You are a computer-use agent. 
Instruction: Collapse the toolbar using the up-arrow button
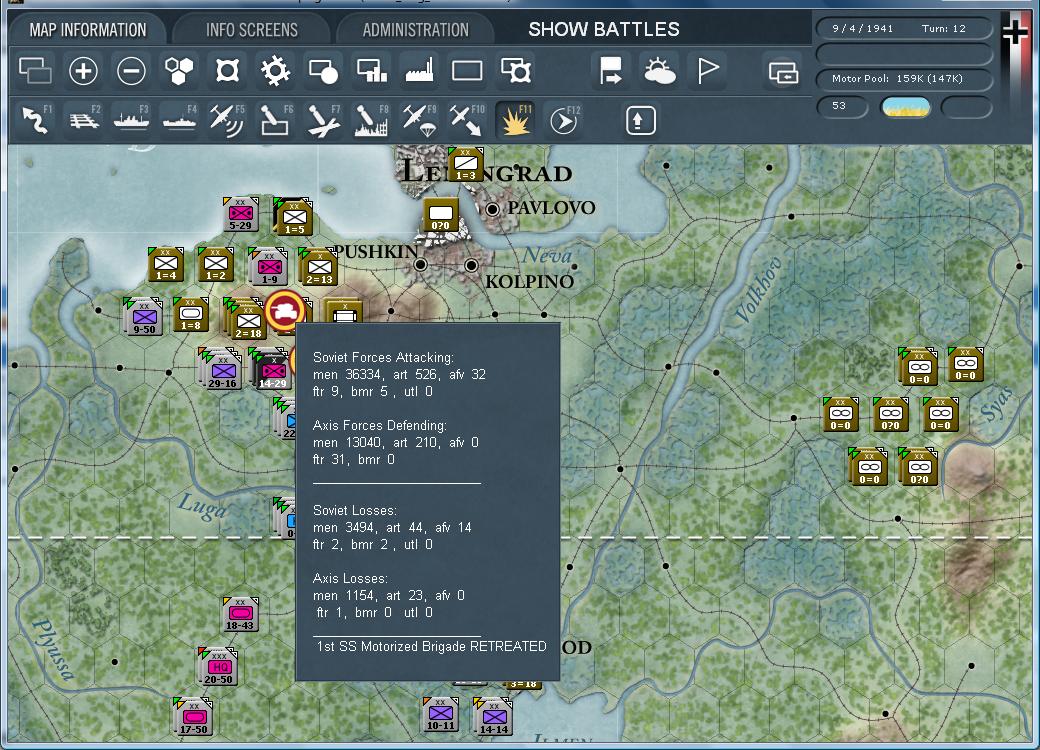639,120
